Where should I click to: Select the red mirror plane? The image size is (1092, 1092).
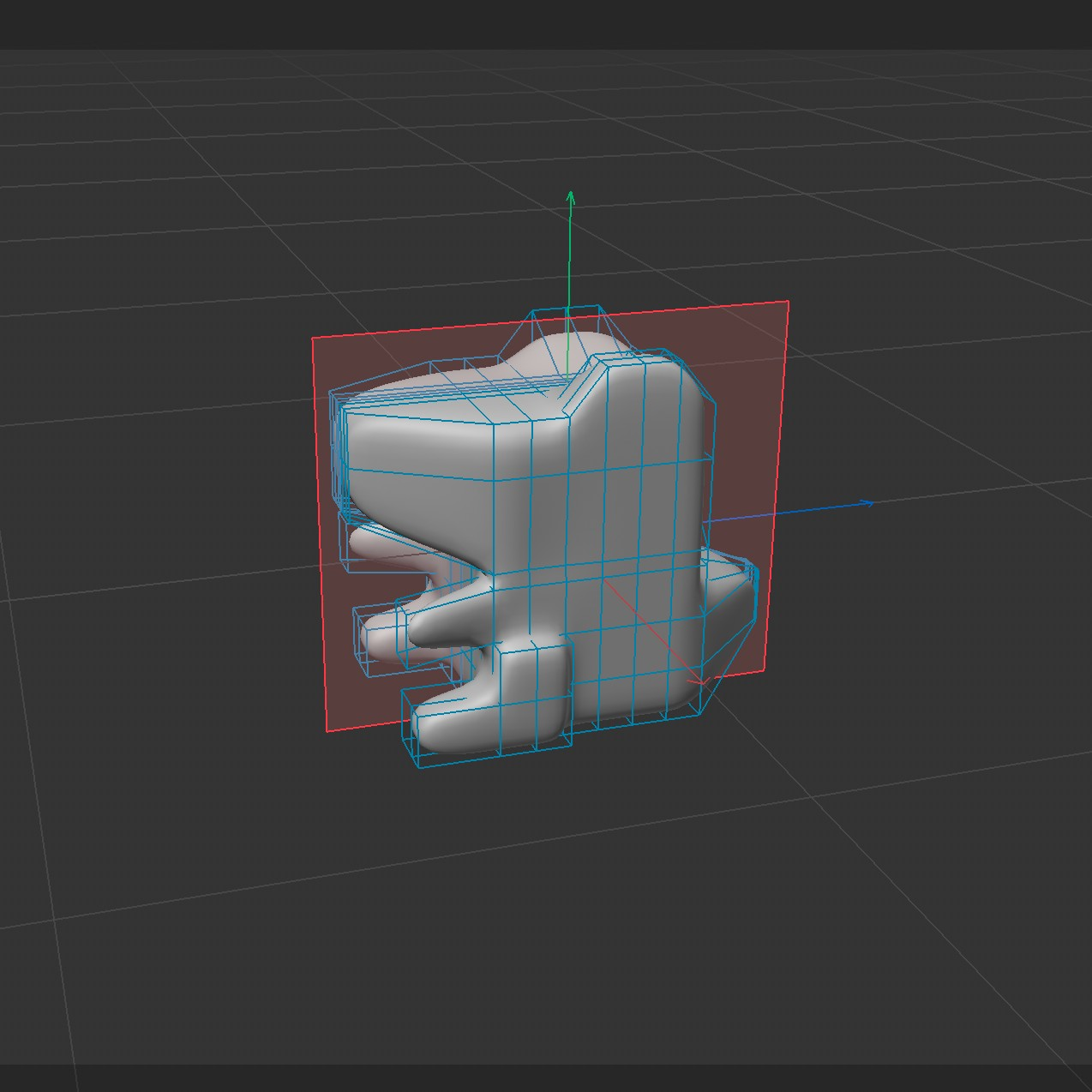click(746, 386)
